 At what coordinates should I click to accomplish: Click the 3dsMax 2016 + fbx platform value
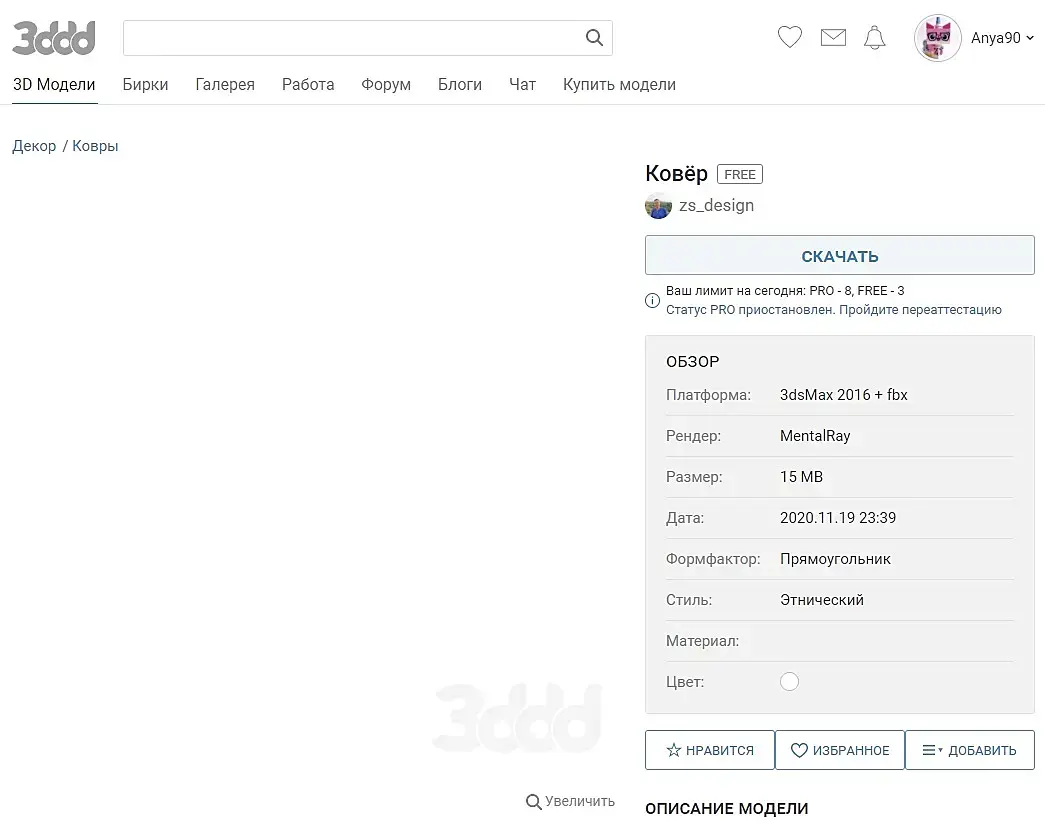tap(844, 395)
